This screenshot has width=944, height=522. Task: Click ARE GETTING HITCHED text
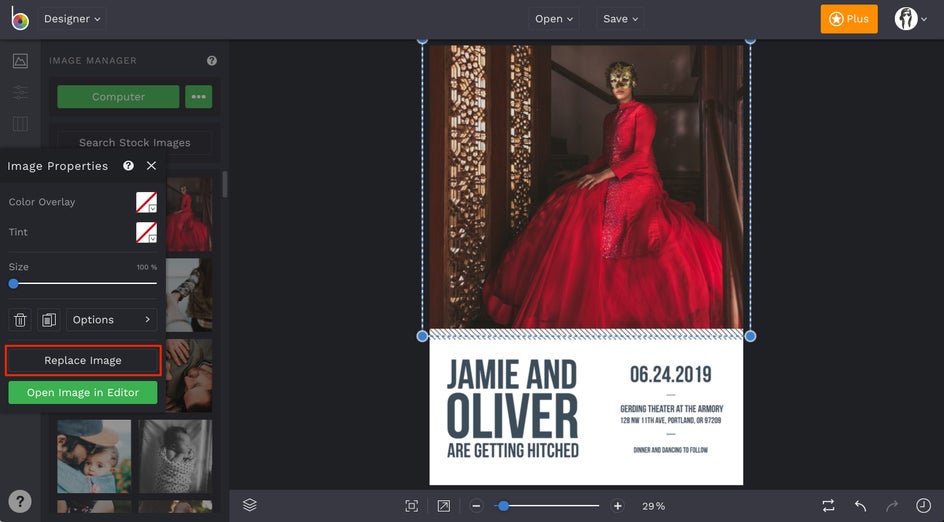pyautogui.click(x=513, y=450)
